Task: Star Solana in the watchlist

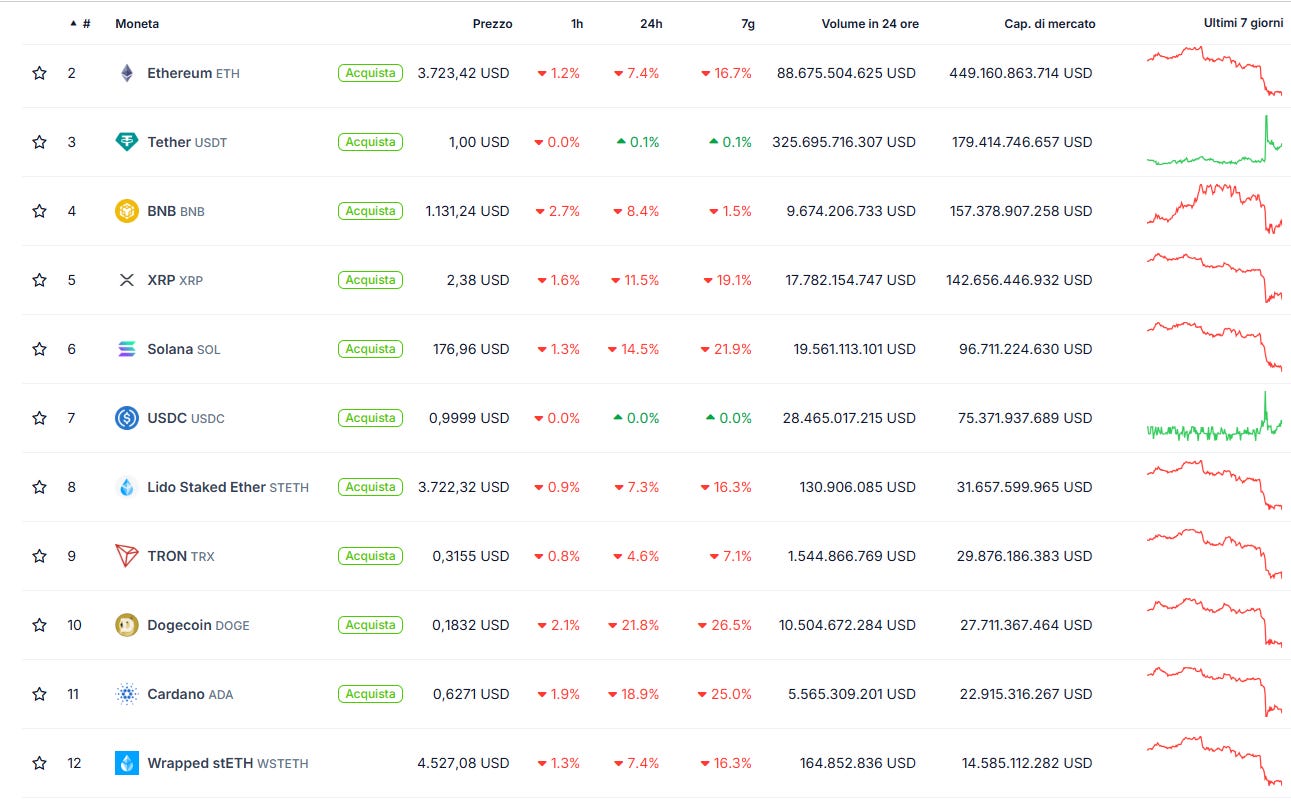Action: point(39,349)
